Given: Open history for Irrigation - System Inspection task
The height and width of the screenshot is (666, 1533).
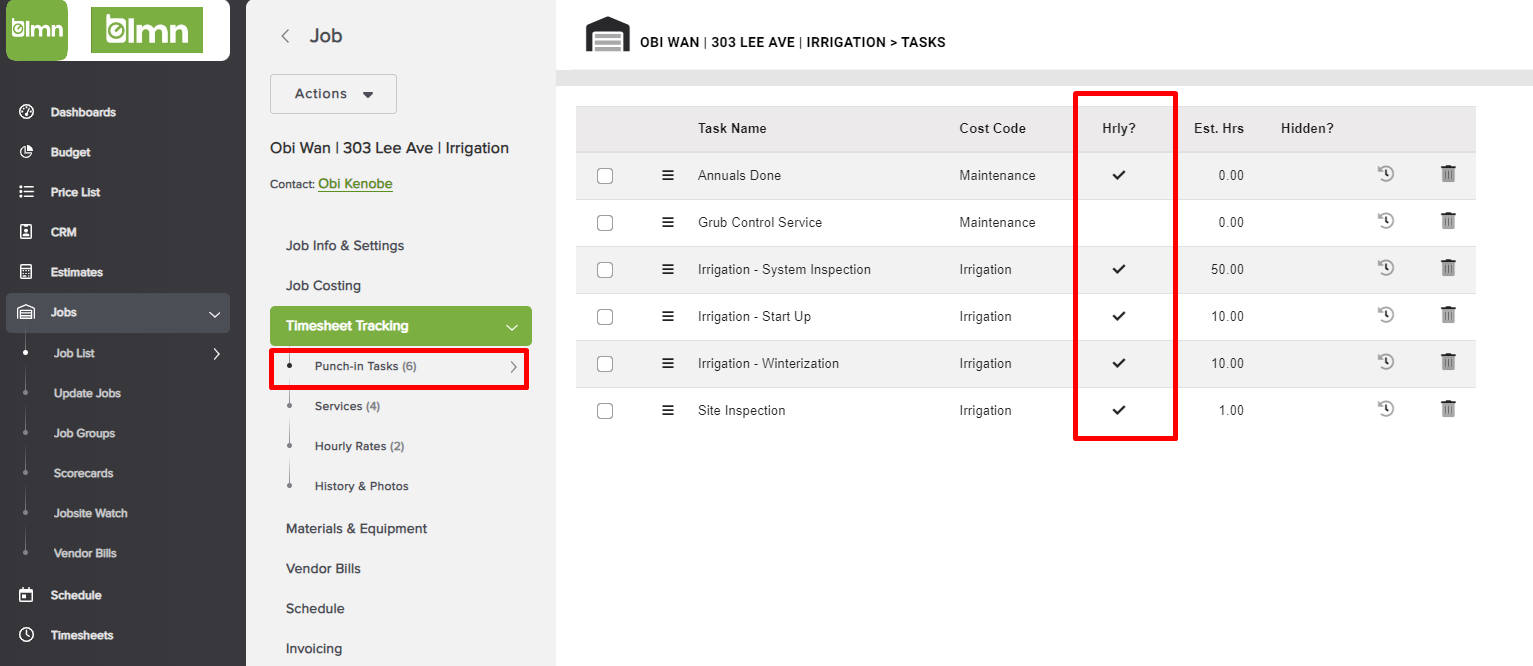Looking at the screenshot, I should pyautogui.click(x=1386, y=268).
